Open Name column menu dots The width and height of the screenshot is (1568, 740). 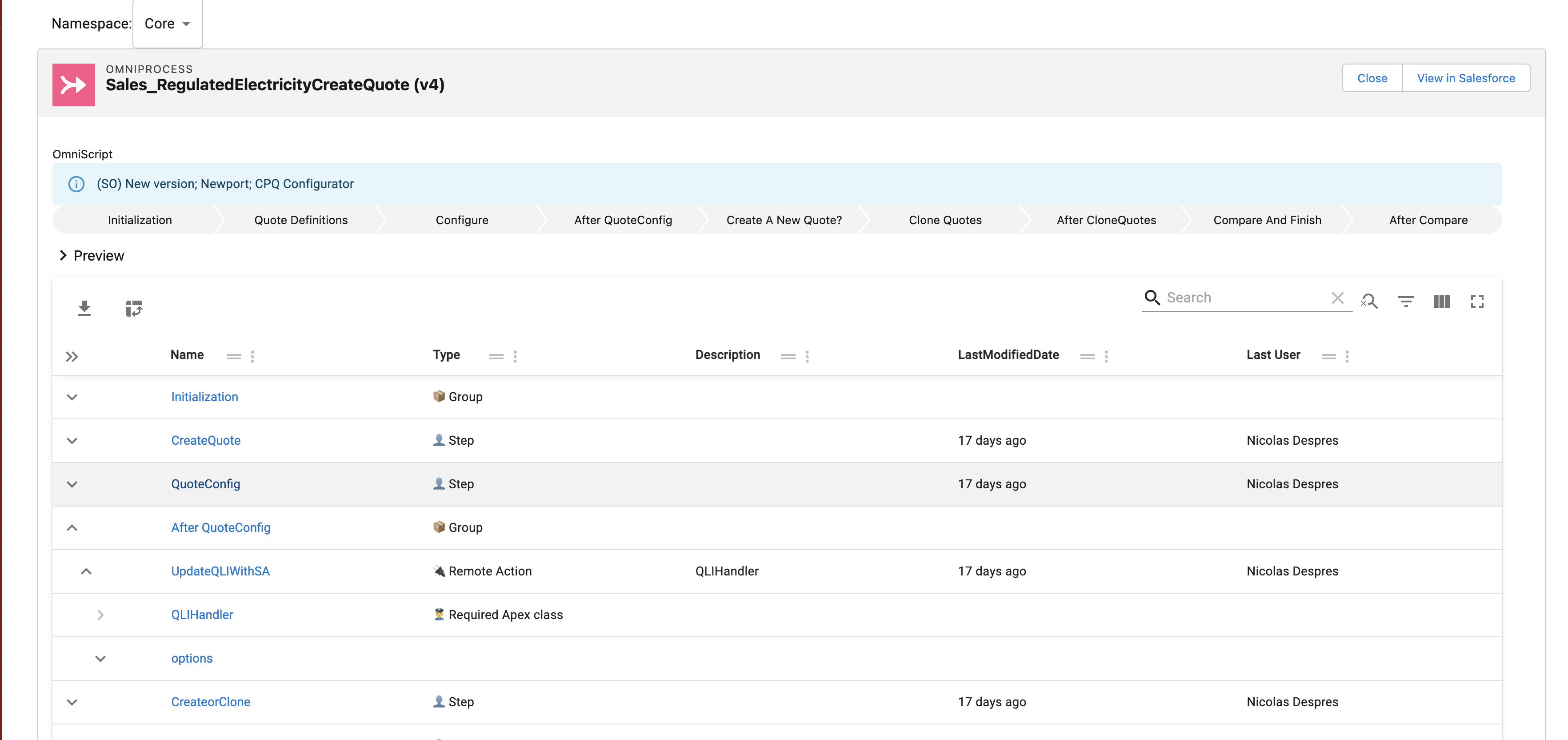point(252,356)
